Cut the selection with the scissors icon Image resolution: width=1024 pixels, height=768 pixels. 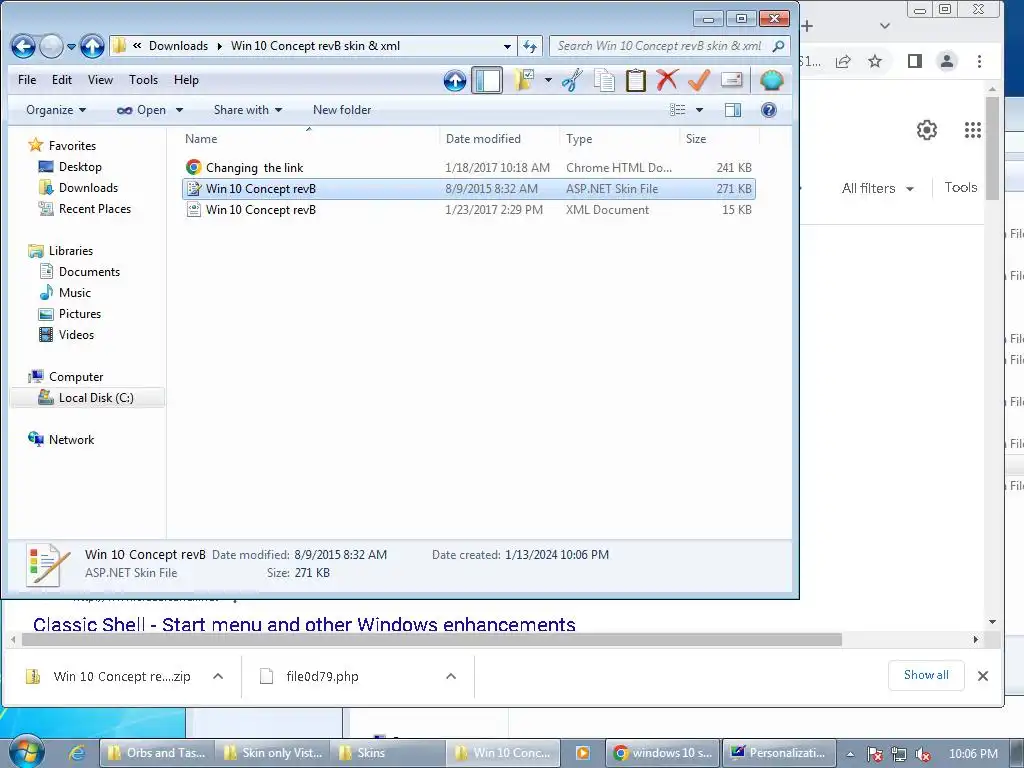coord(572,80)
